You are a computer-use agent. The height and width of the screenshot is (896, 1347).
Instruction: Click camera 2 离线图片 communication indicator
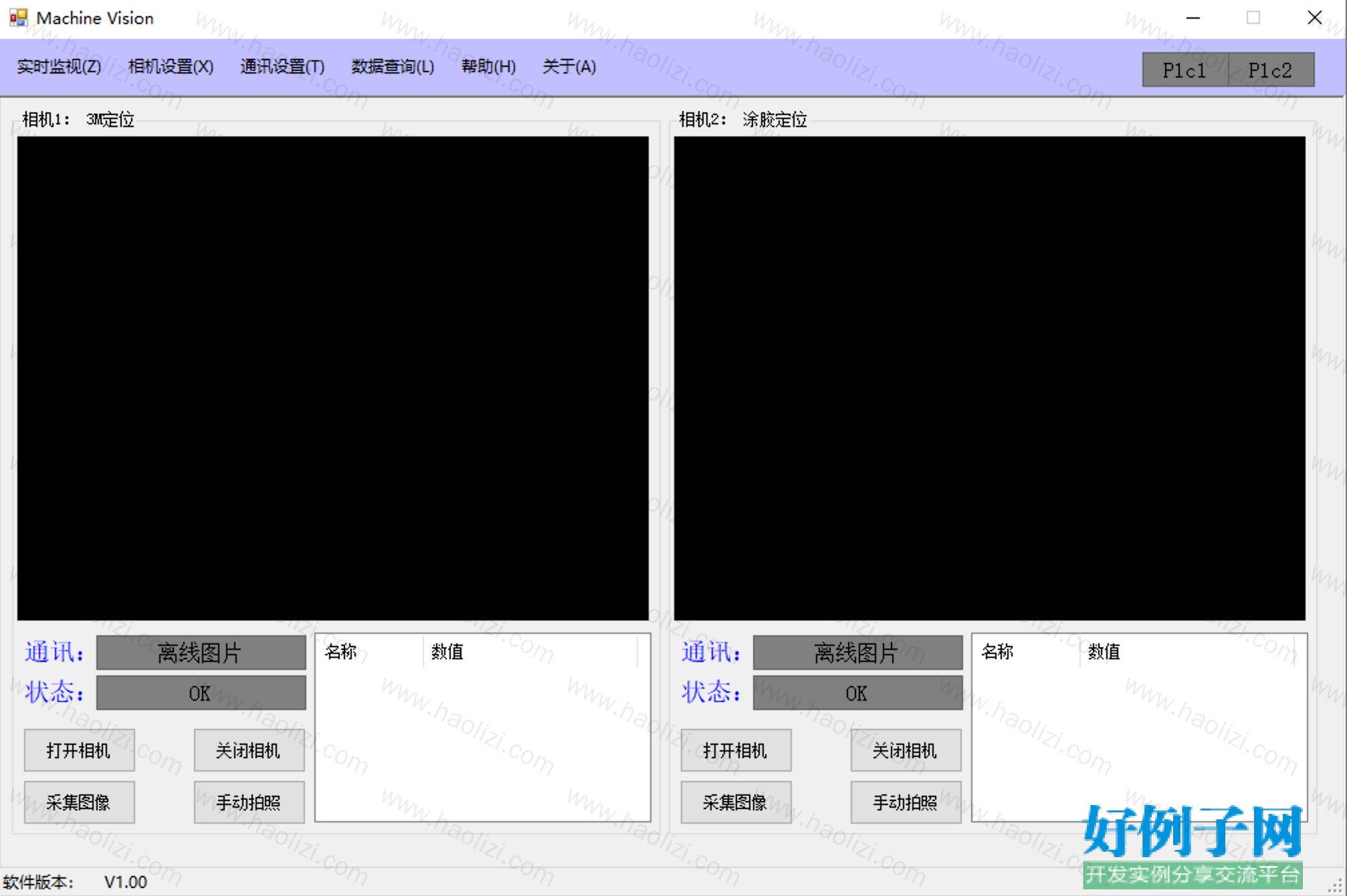click(857, 653)
